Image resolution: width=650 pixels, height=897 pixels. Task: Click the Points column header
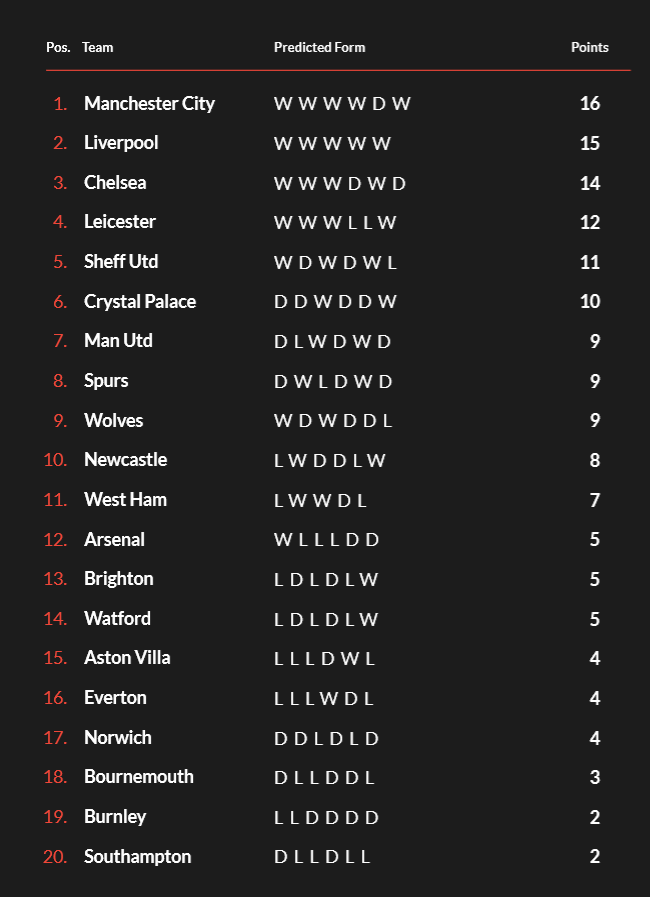(589, 47)
